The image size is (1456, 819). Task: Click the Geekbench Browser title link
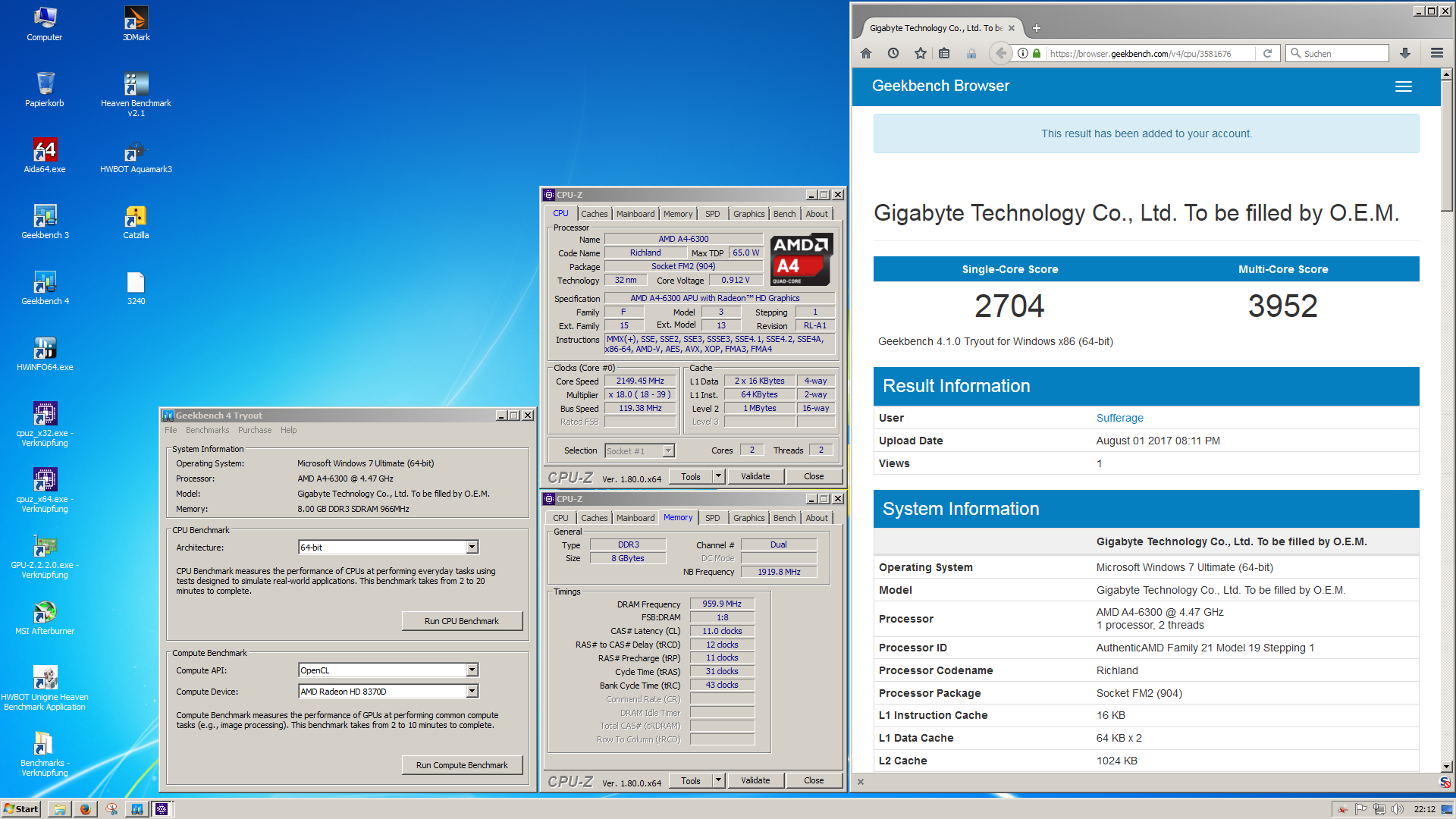tap(940, 86)
